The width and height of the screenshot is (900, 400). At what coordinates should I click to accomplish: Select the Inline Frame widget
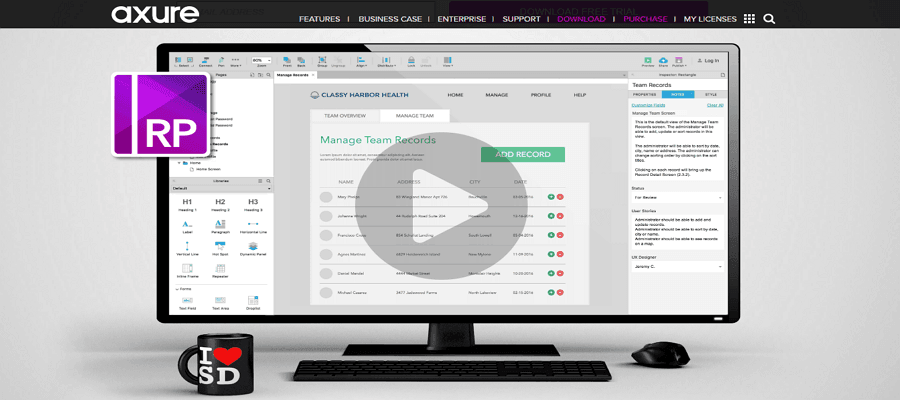click(187, 270)
